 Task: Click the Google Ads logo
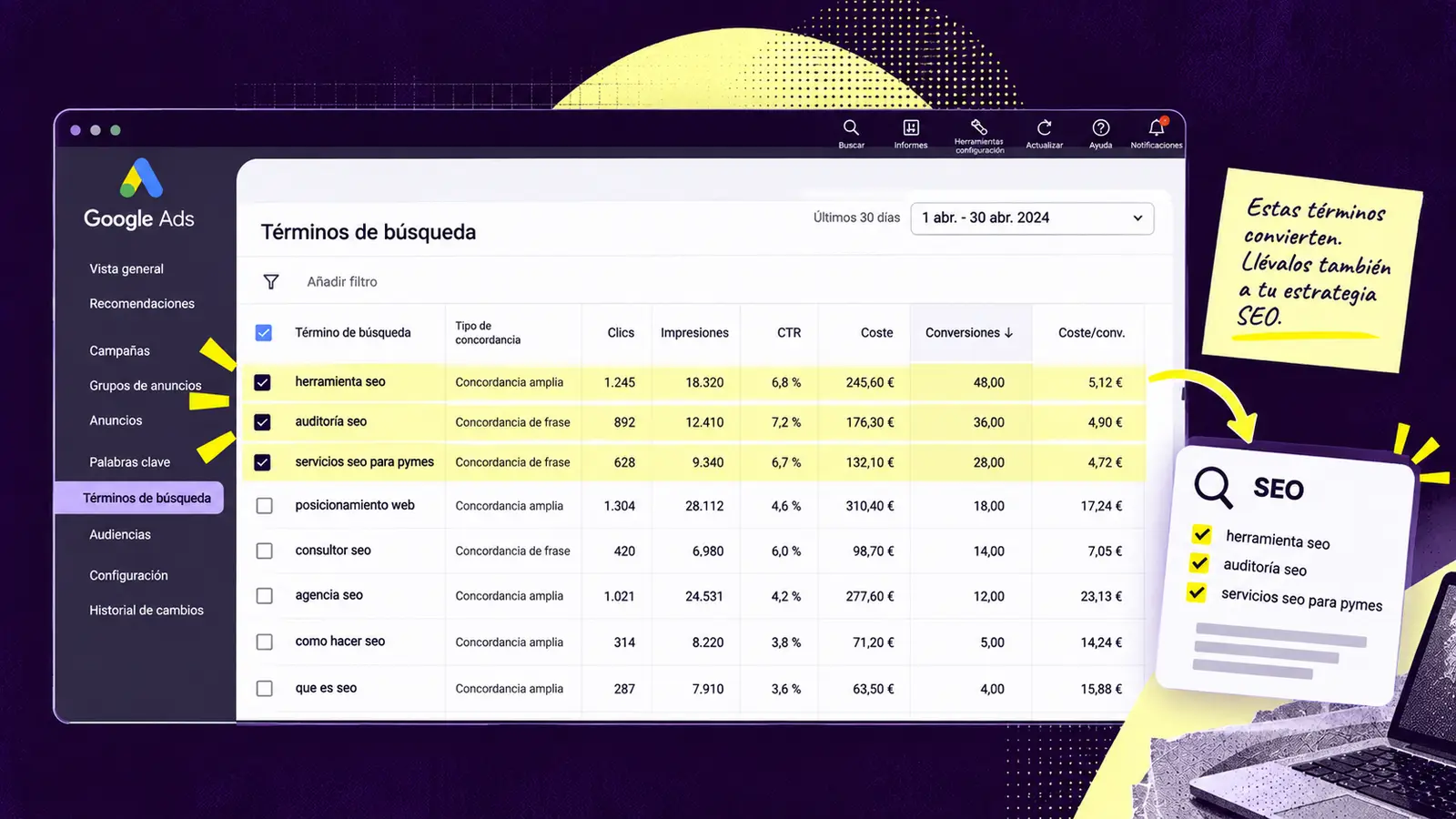click(141, 178)
